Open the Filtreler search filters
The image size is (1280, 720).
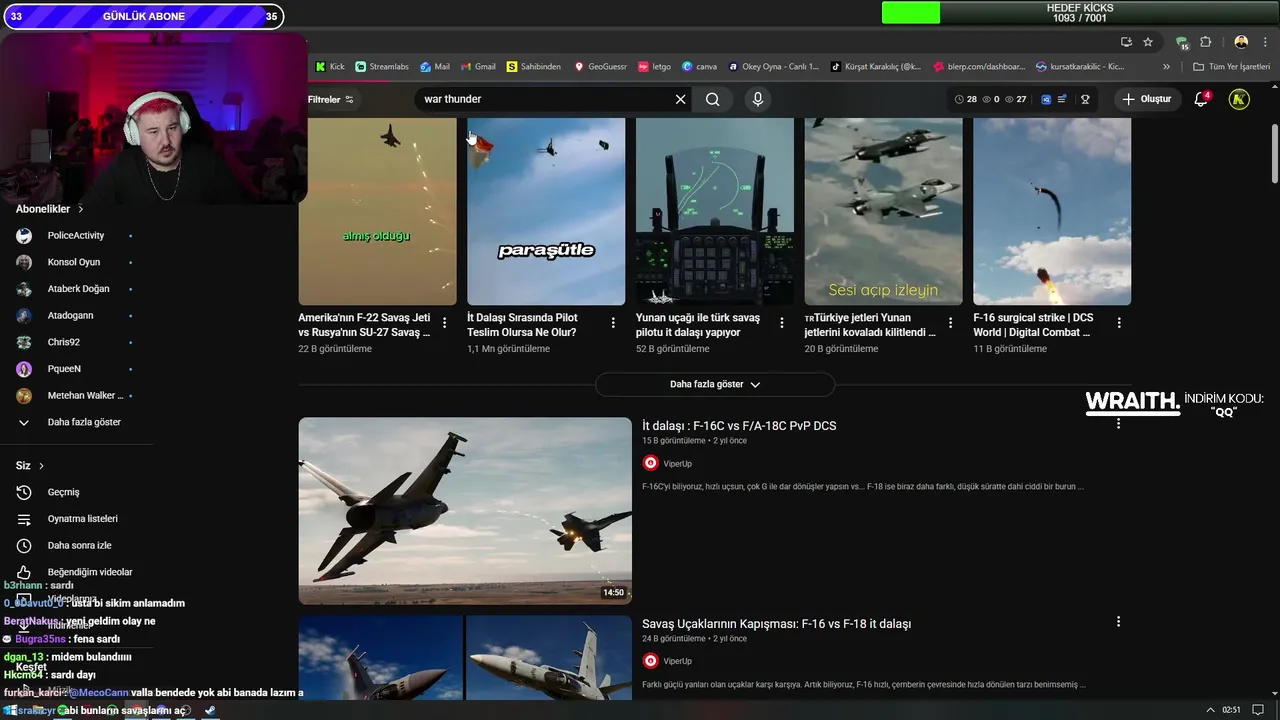331,99
